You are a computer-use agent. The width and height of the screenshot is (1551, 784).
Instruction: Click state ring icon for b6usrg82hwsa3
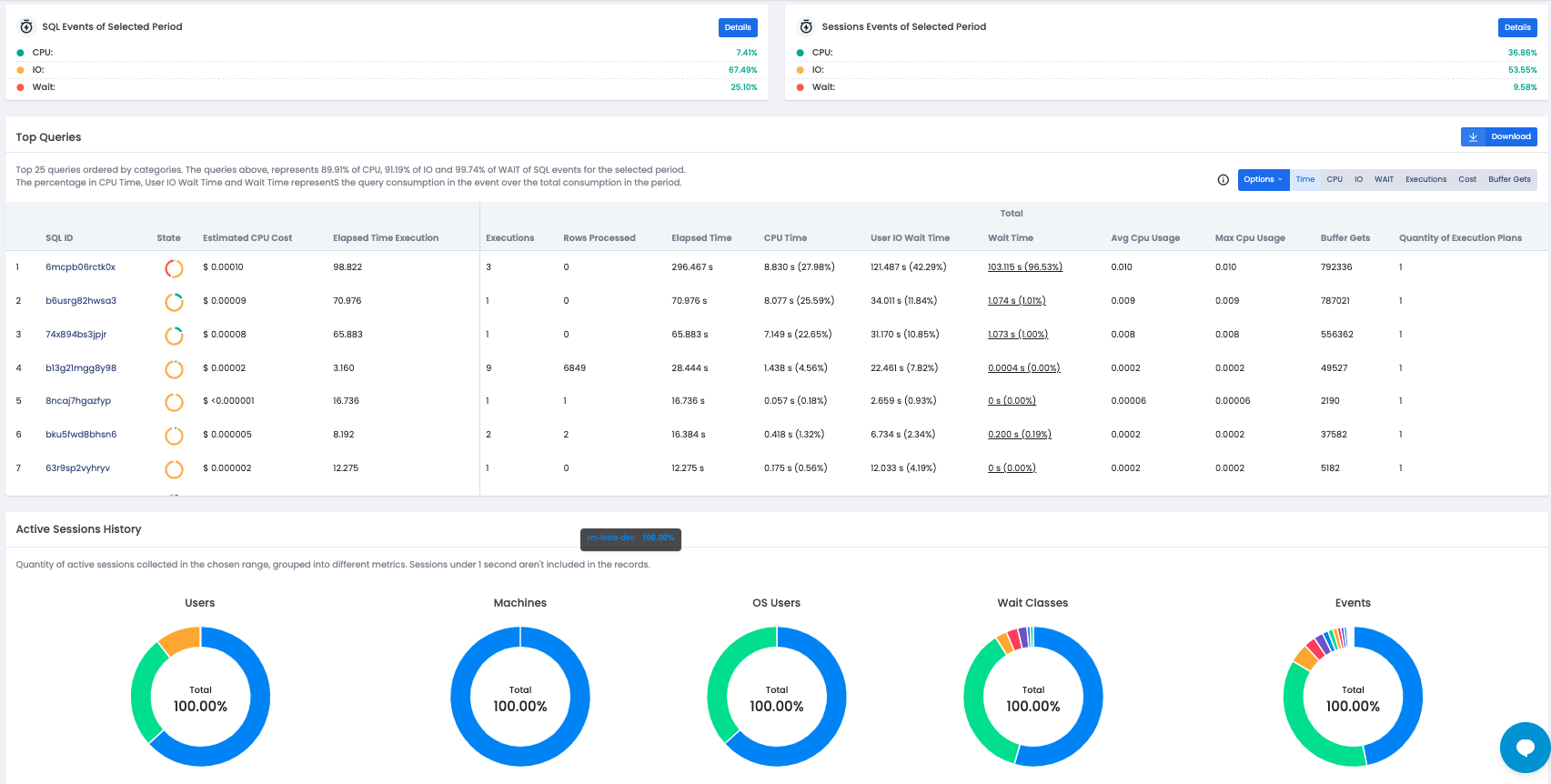point(174,302)
